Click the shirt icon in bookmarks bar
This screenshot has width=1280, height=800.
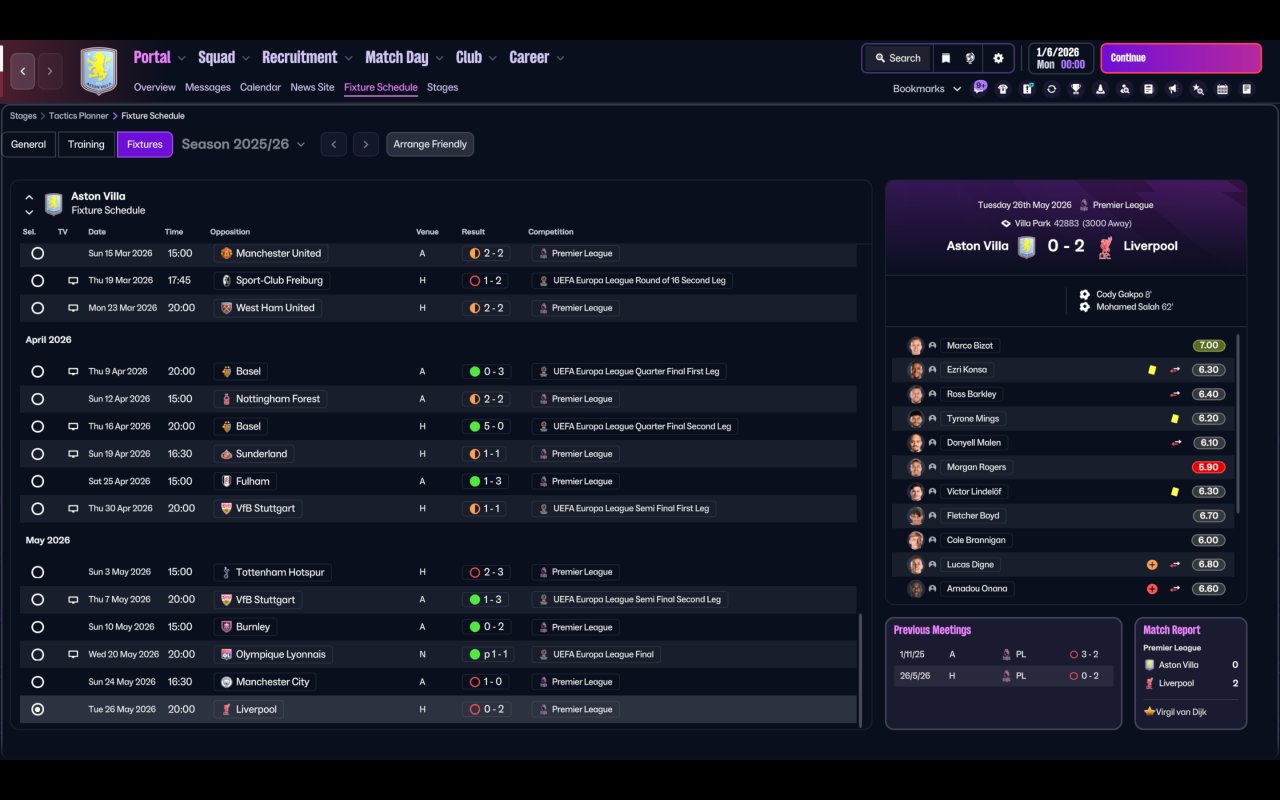pos(1003,89)
